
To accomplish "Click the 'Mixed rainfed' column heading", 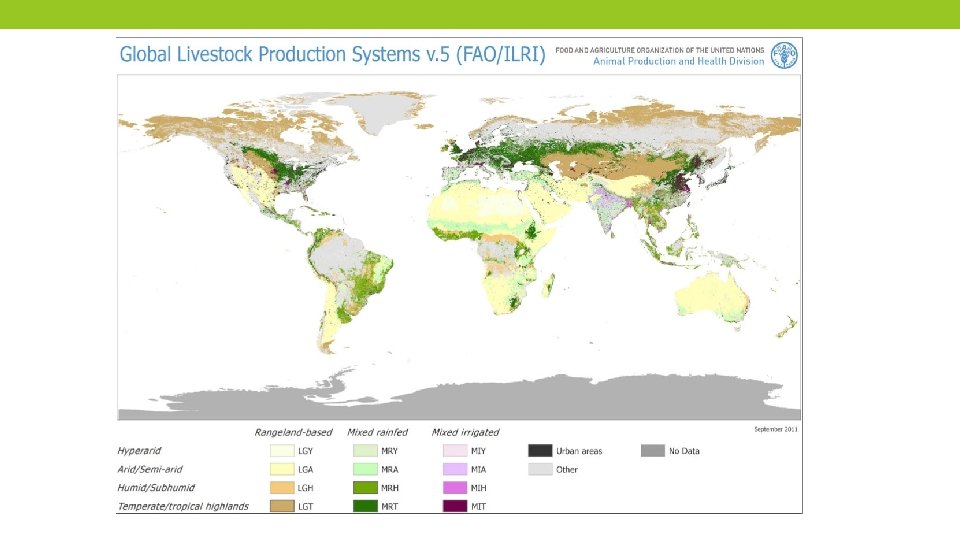I will [377, 432].
